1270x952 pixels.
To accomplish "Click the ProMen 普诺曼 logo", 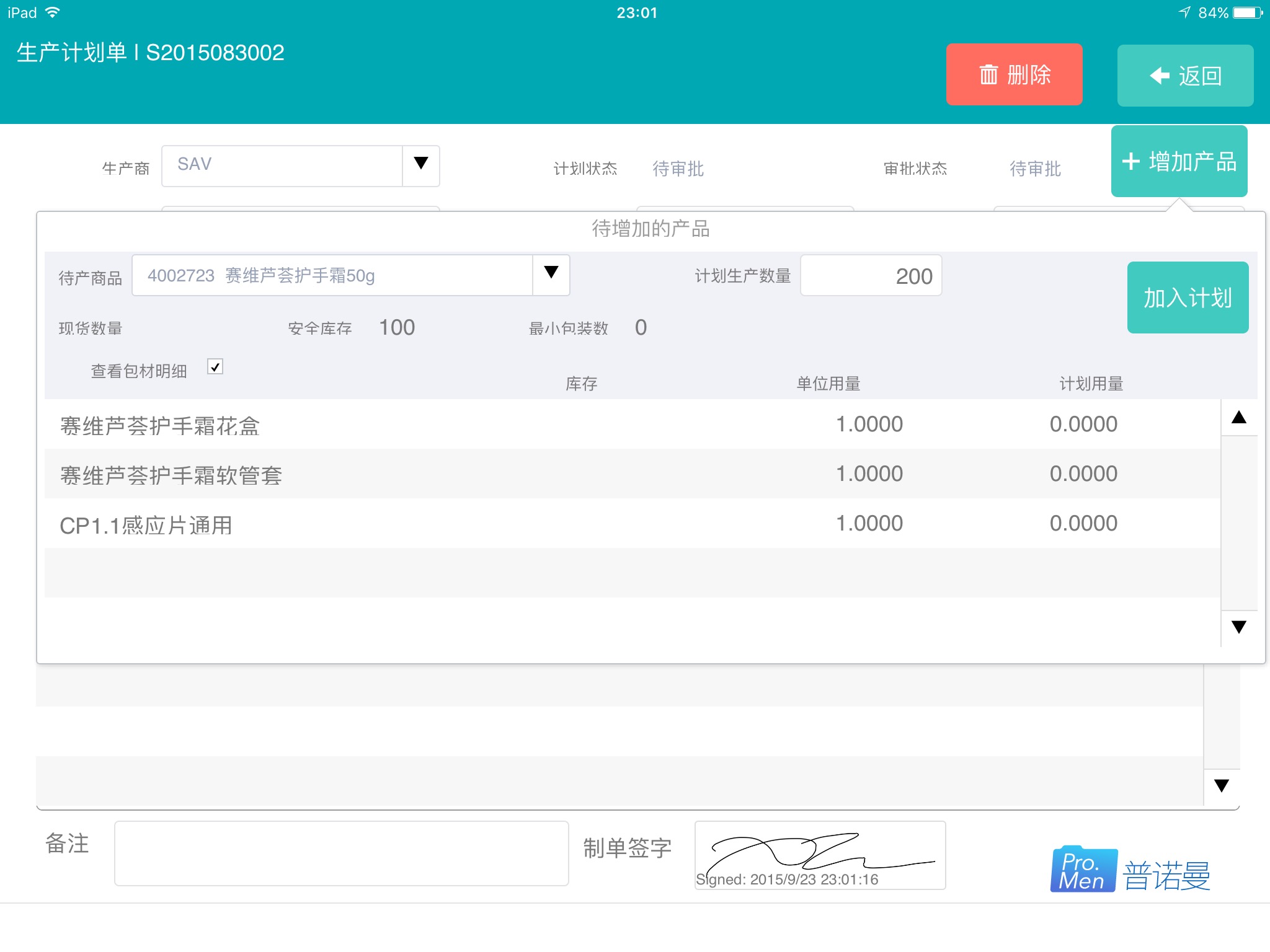I will coord(1130,870).
